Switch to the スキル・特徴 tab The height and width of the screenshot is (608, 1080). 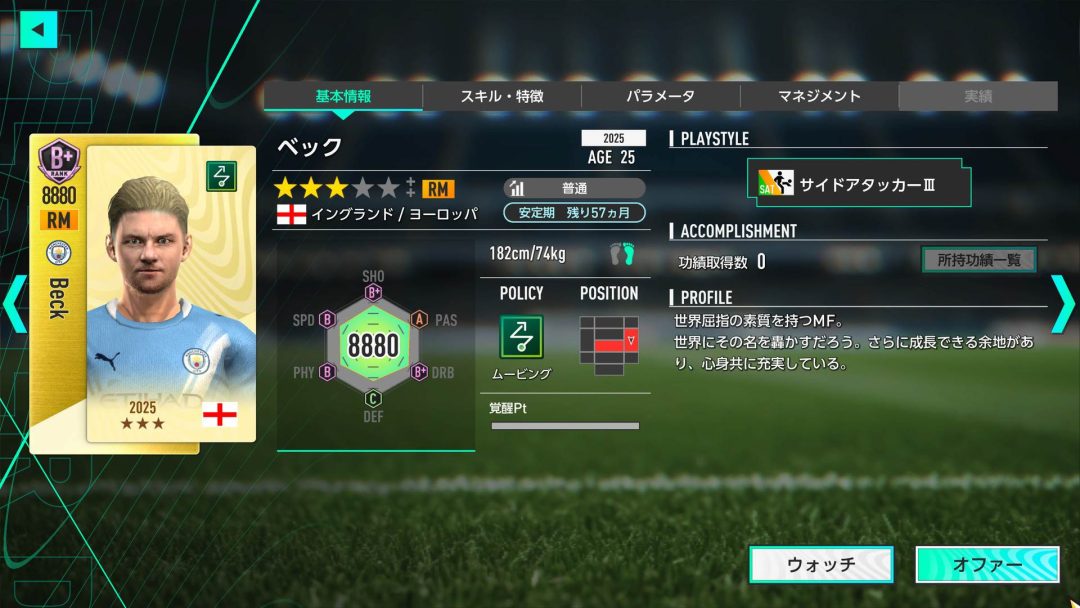pyautogui.click(x=501, y=96)
